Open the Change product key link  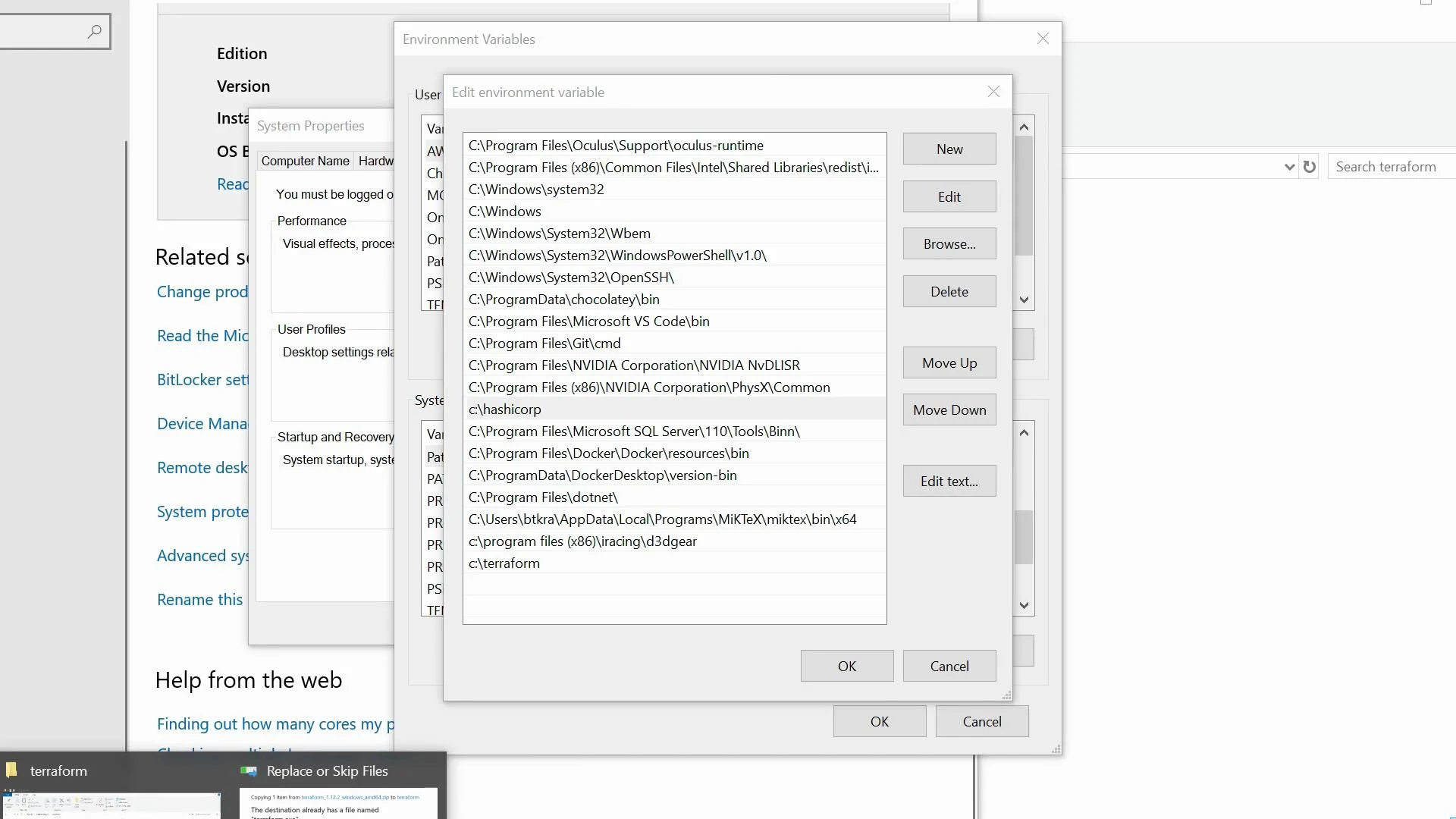tap(202, 291)
